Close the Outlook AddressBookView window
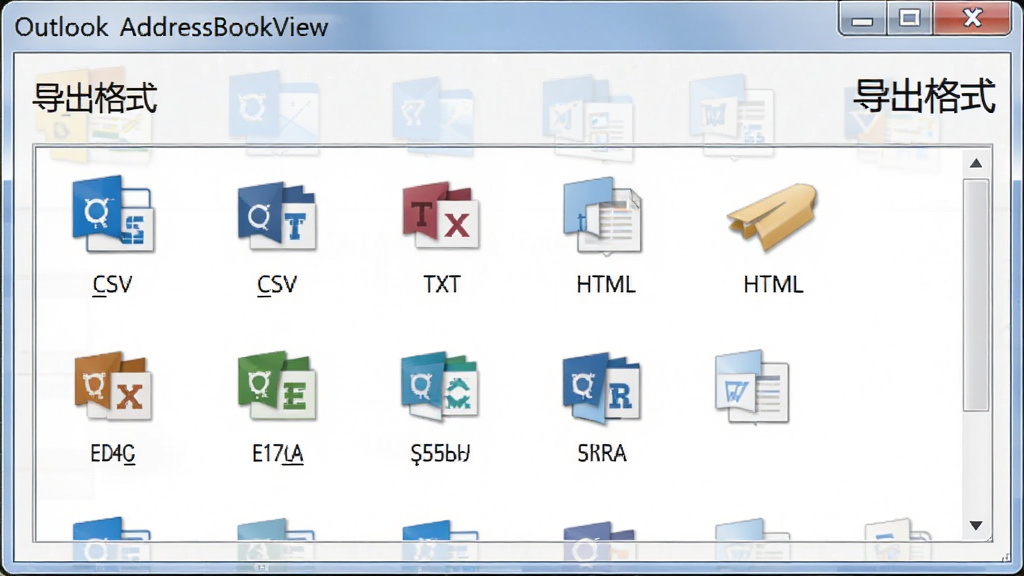1024x576 pixels. click(x=972, y=18)
